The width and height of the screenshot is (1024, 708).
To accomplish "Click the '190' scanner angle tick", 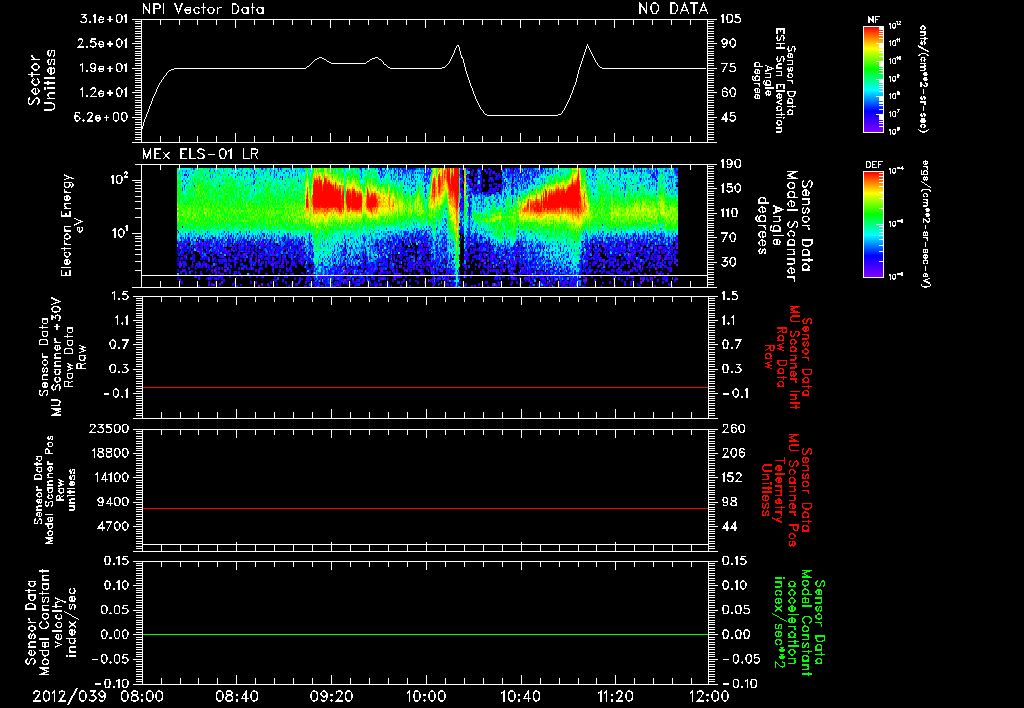I will pyautogui.click(x=731, y=164).
